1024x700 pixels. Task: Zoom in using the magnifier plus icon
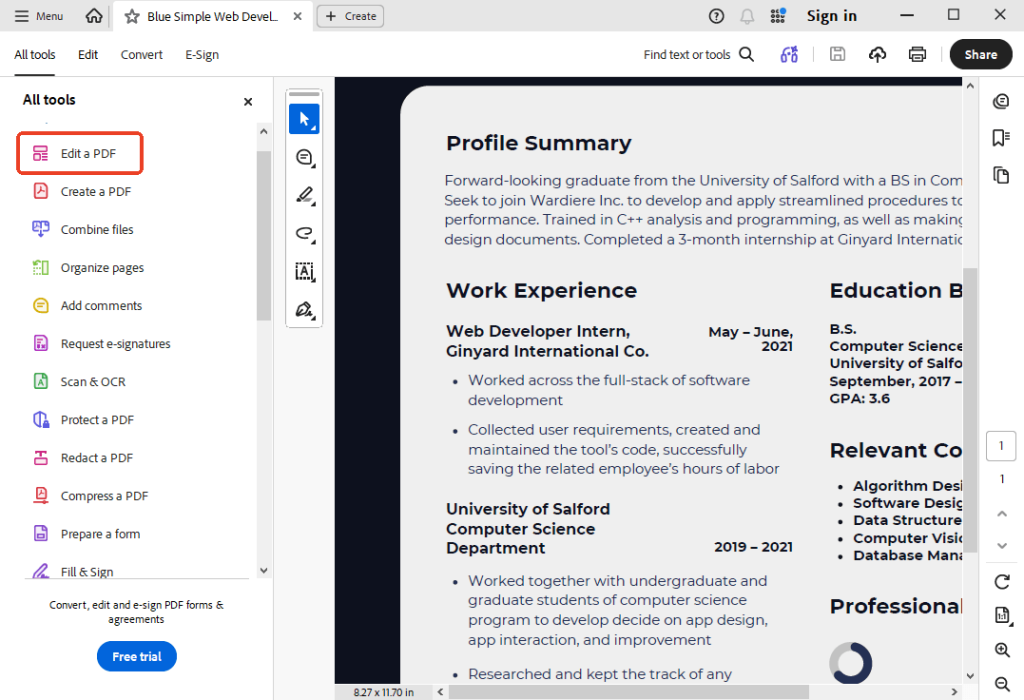tap(1002, 650)
